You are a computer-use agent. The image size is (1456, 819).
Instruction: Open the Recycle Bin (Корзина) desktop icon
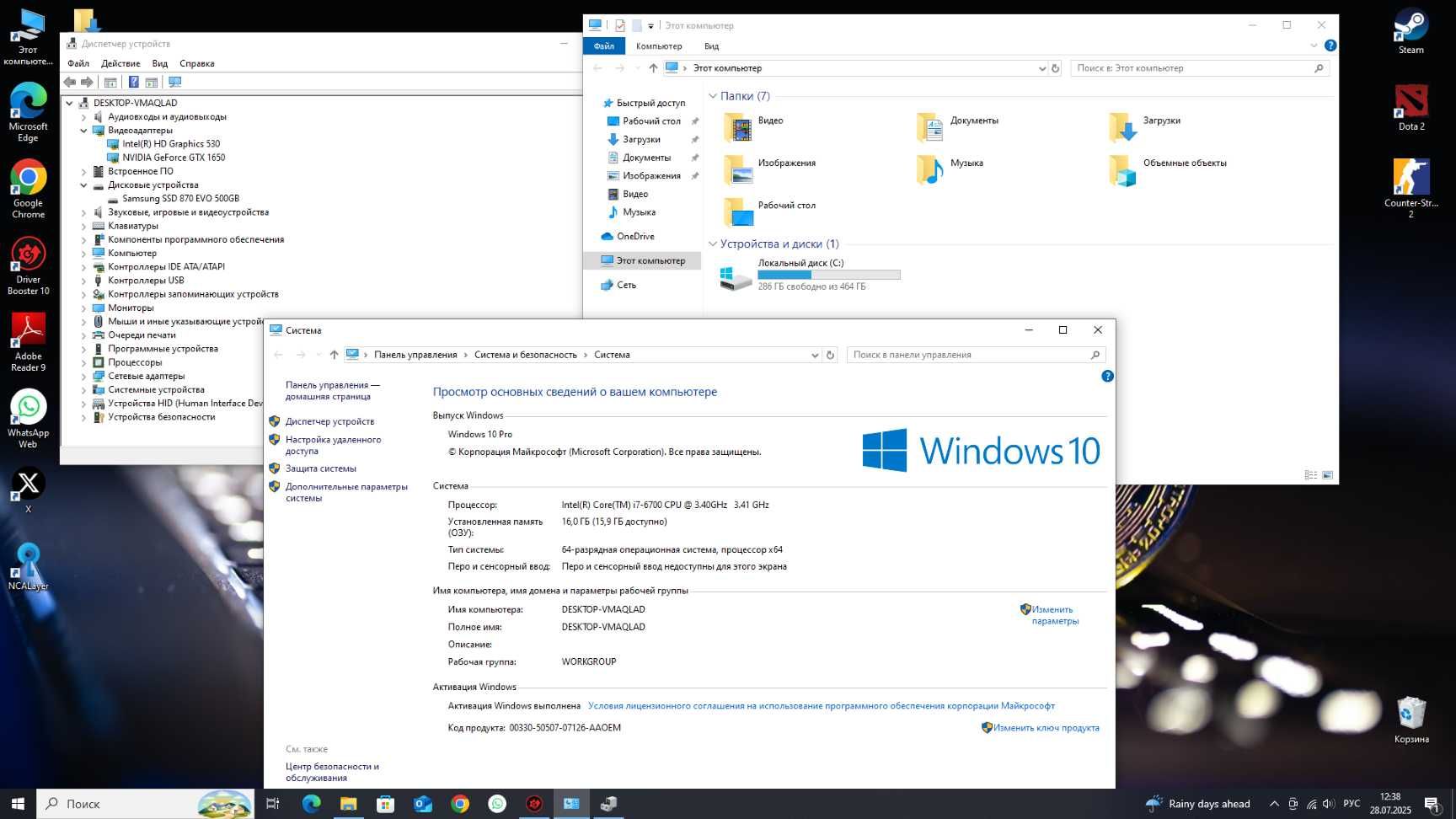point(1411,720)
